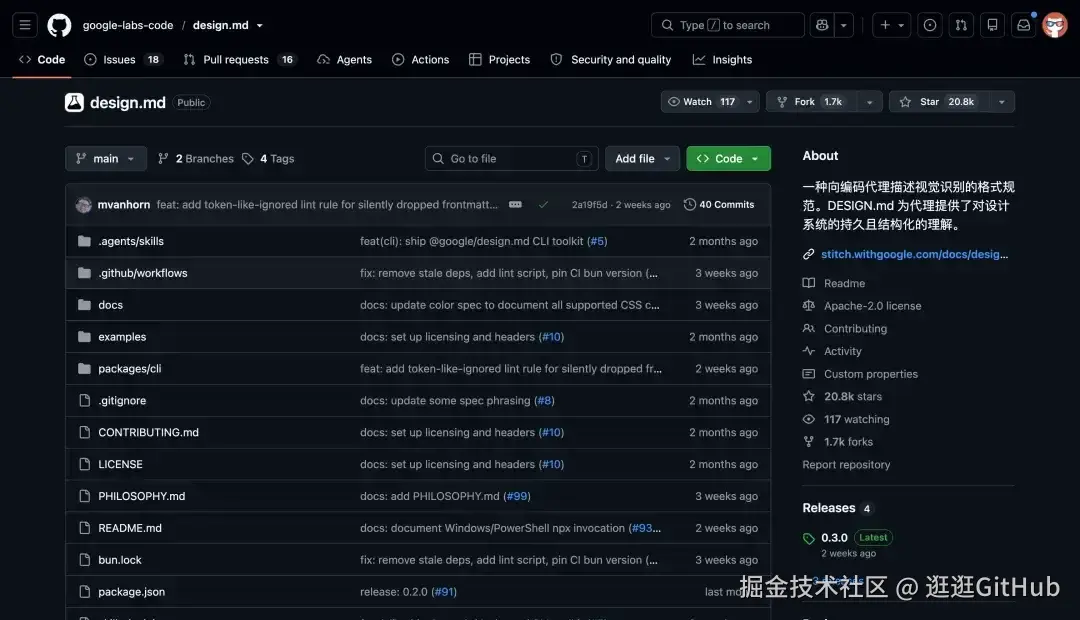Expand the Copilot options caret
Viewport: 1080px width, 620px height.
coord(844,25)
